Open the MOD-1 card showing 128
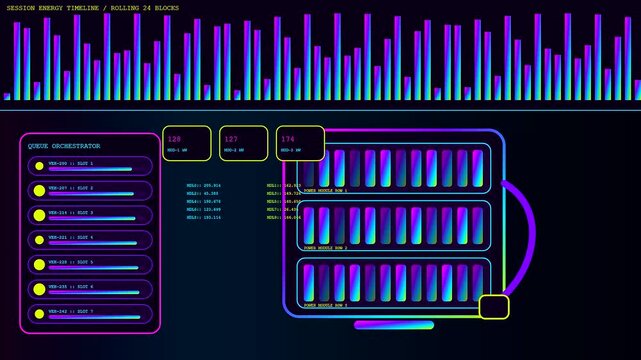 (x=187, y=143)
